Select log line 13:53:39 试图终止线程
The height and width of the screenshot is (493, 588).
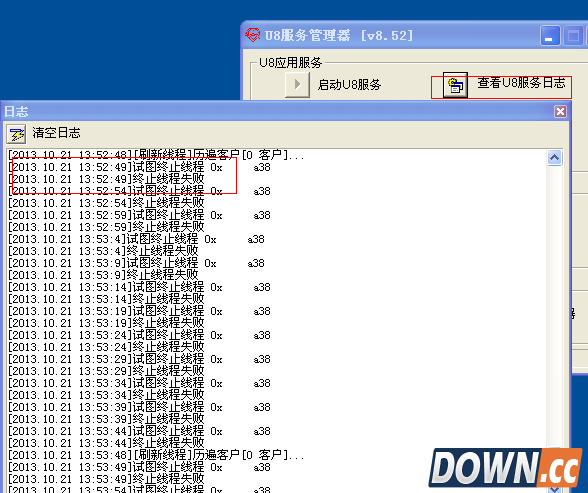click(x=139, y=407)
